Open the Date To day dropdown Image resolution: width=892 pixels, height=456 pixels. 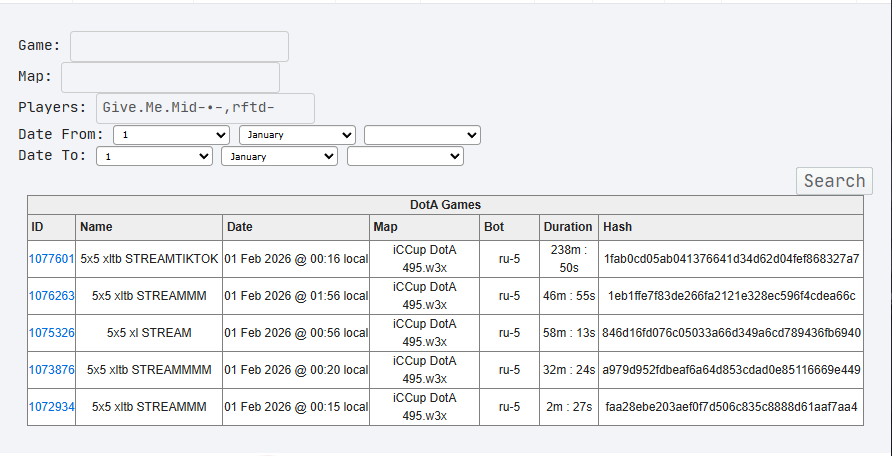(x=155, y=156)
